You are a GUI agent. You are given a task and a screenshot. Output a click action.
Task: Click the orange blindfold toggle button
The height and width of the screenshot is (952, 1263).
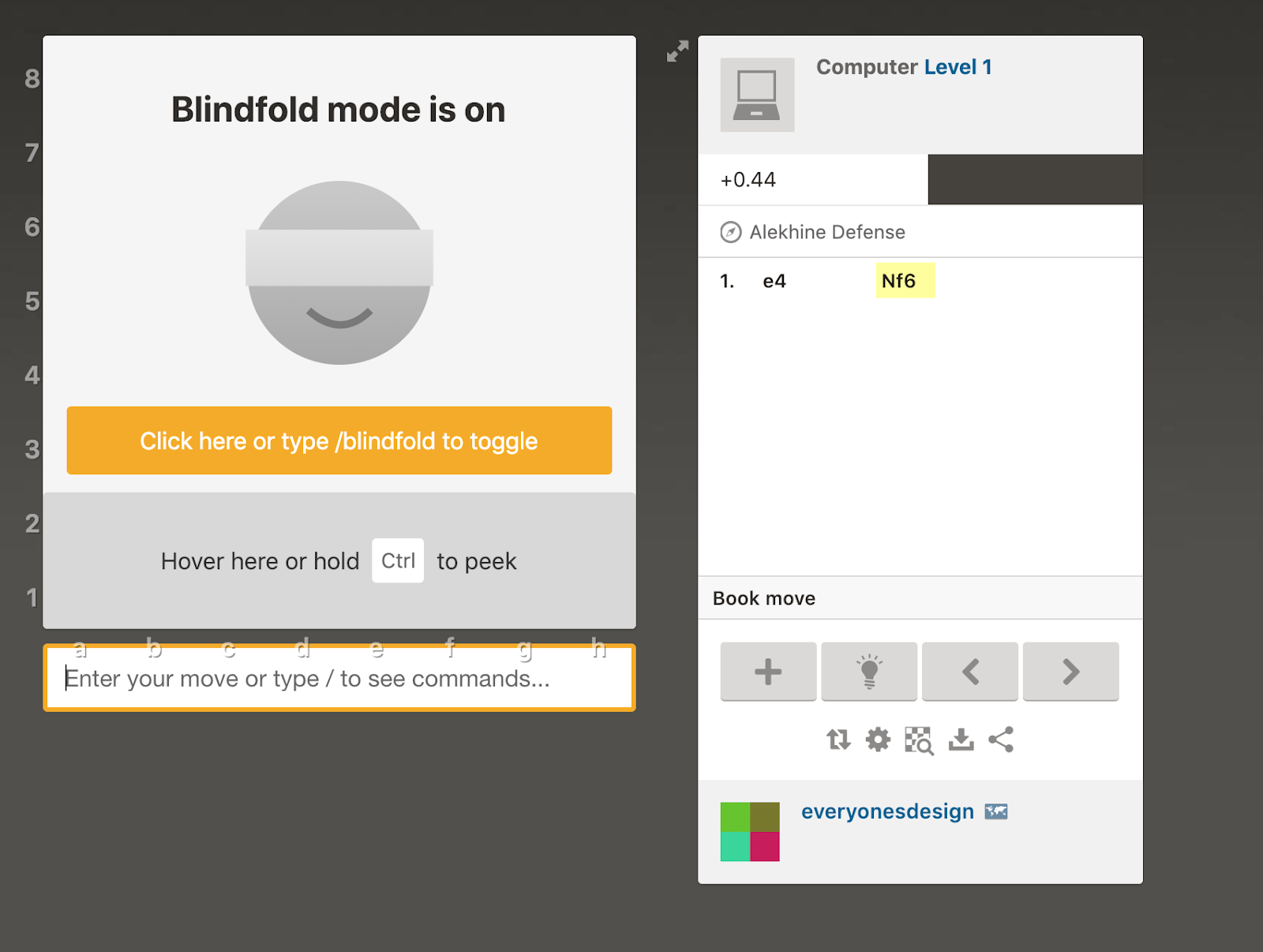339,440
